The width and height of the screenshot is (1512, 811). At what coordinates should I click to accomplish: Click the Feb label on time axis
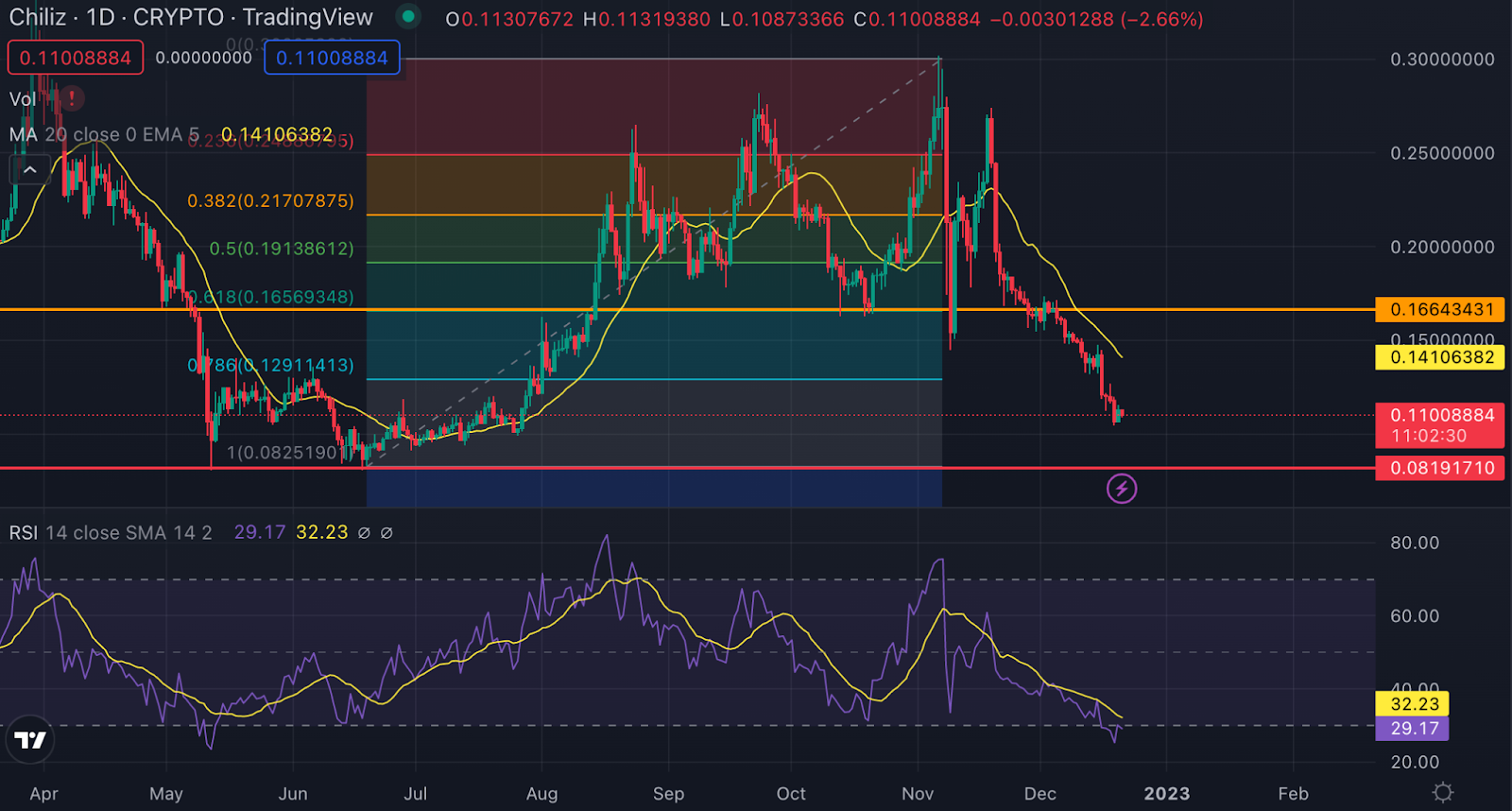[1294, 794]
